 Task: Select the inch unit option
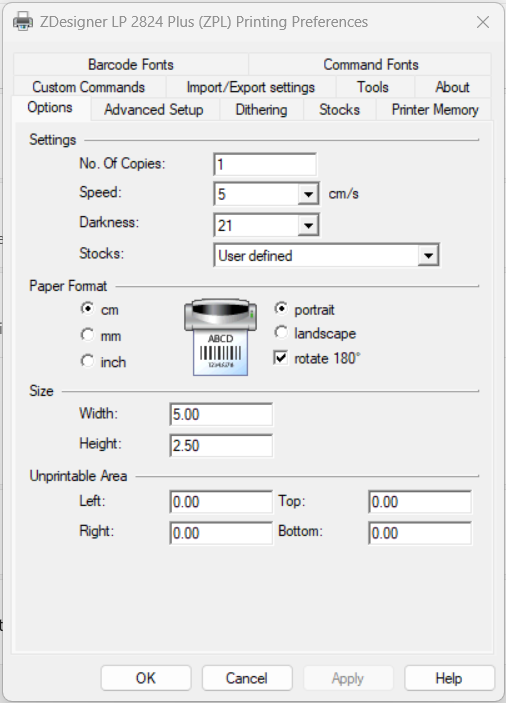click(87, 361)
